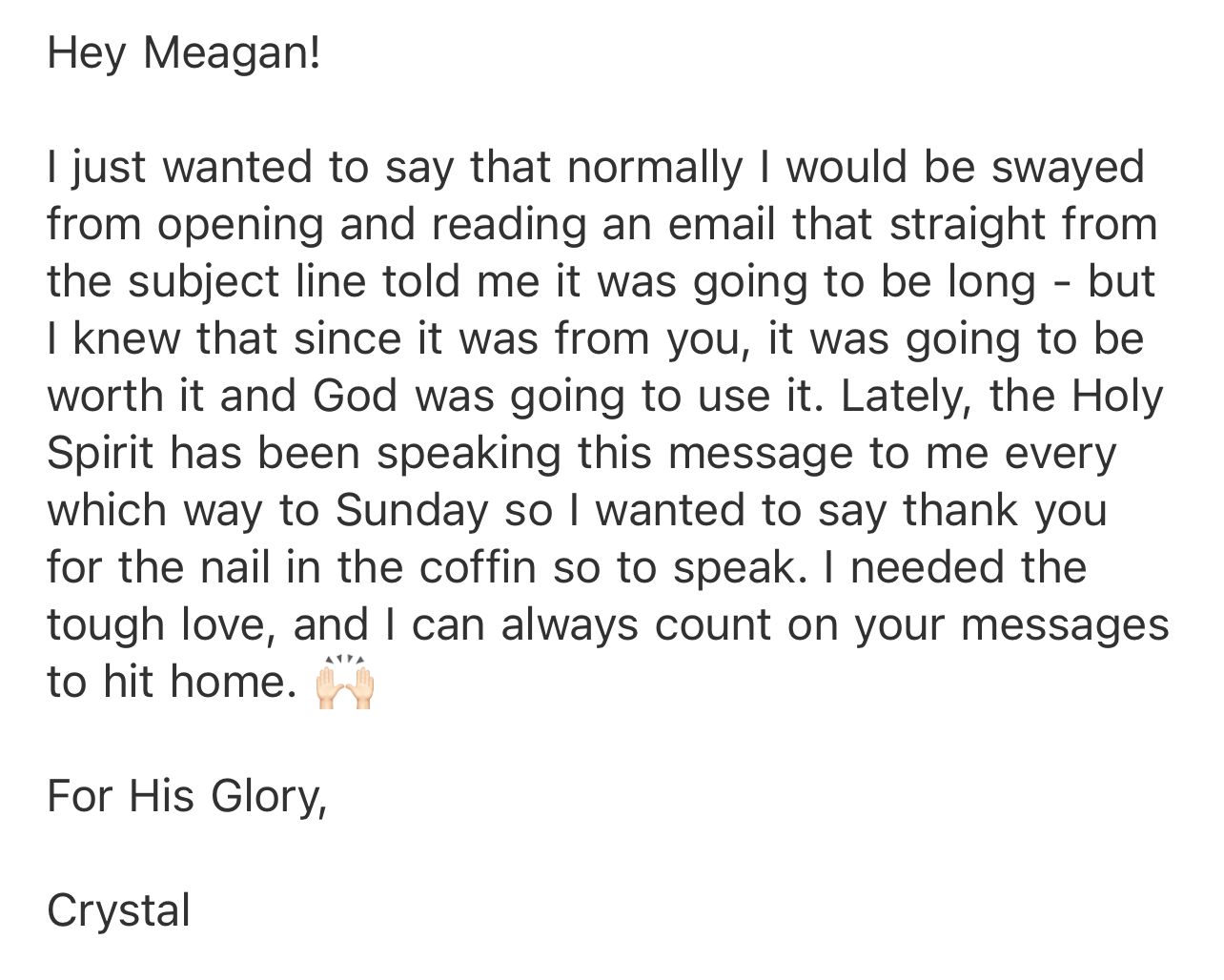The height and width of the screenshot is (980, 1224).
Task: Click the words 'thank you' in the text
Action: point(1005,512)
